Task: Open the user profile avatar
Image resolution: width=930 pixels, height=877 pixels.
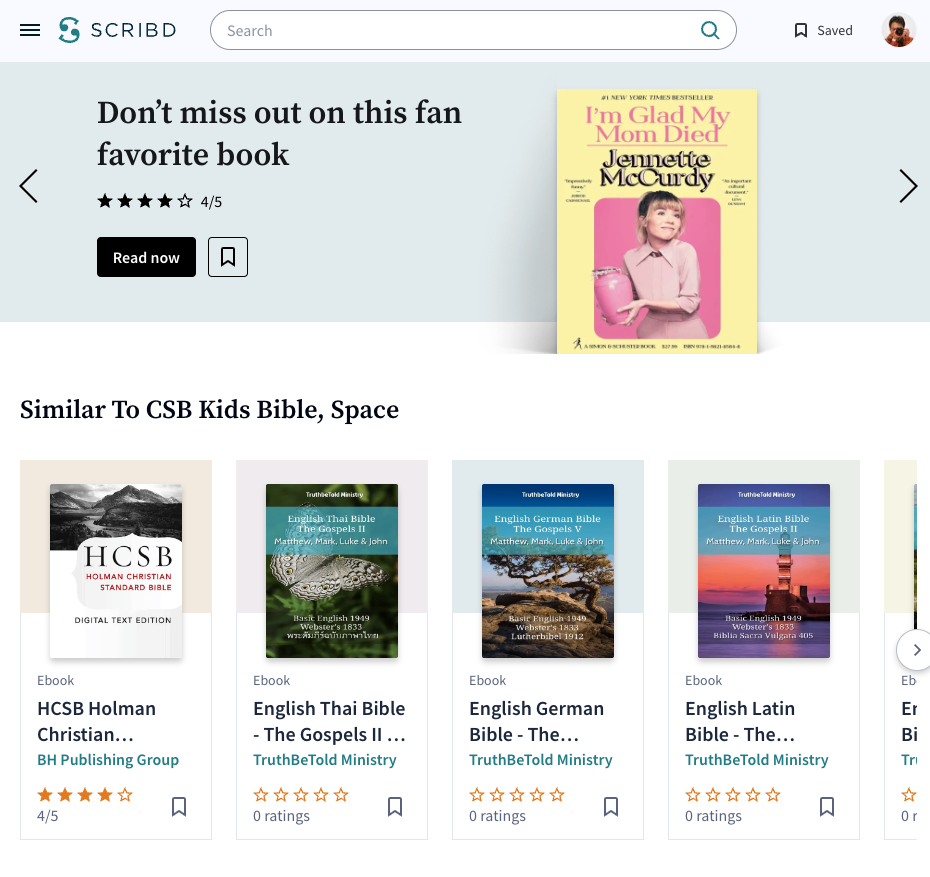Action: point(899,30)
